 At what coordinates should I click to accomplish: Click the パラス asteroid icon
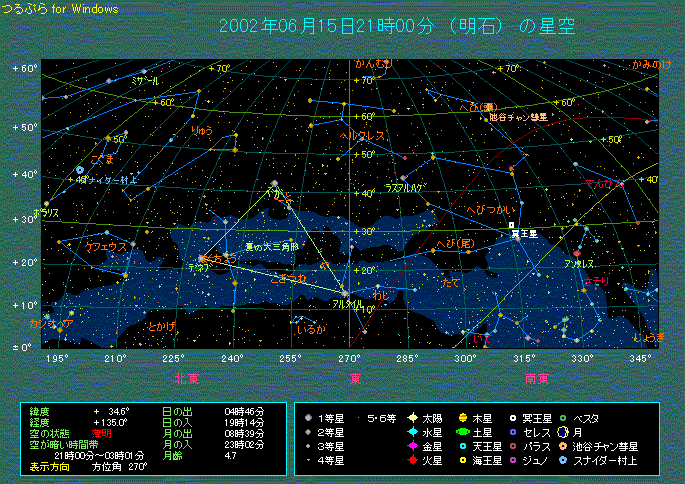click(513, 446)
